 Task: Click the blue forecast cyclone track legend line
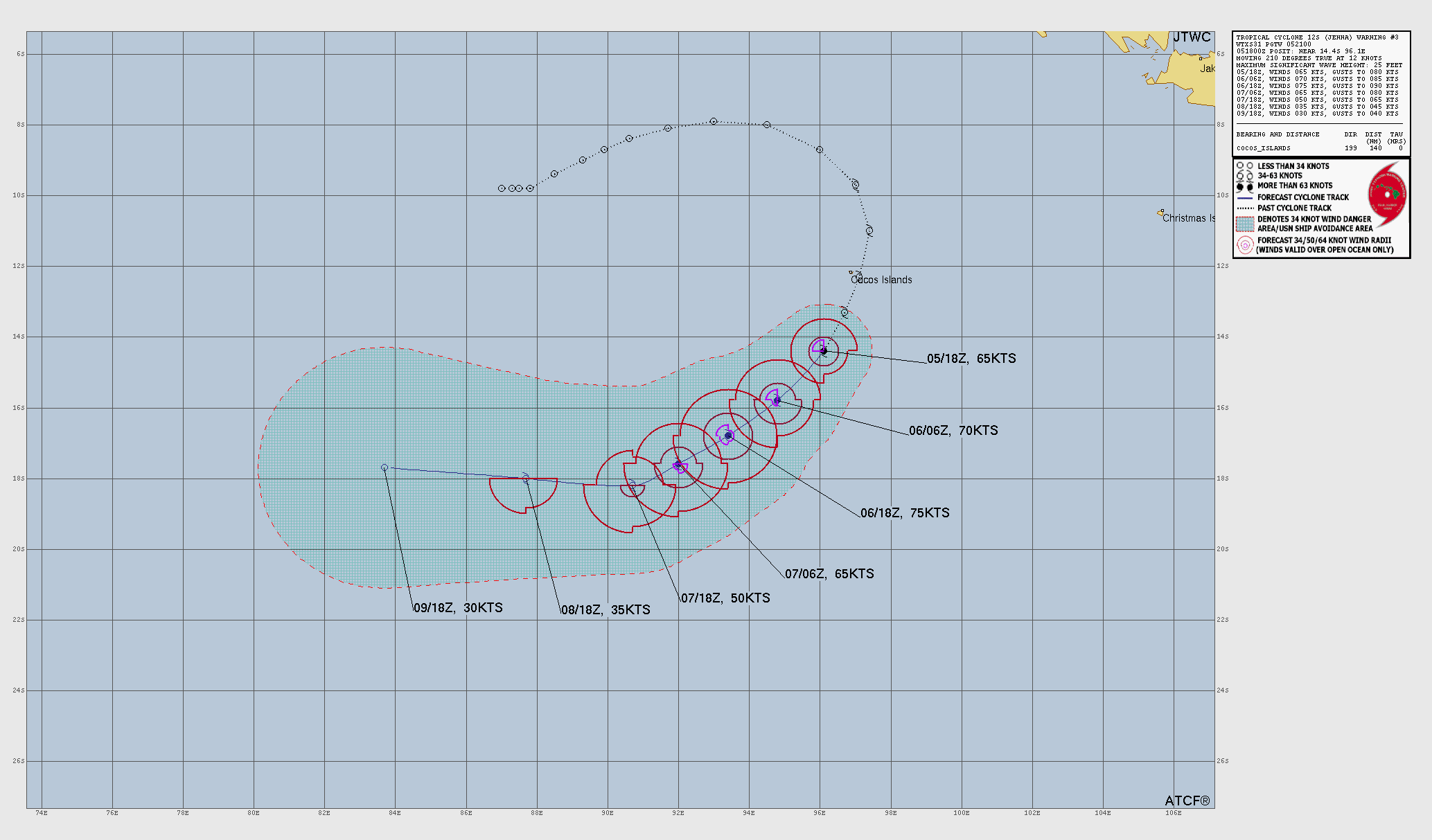[x=1245, y=197]
